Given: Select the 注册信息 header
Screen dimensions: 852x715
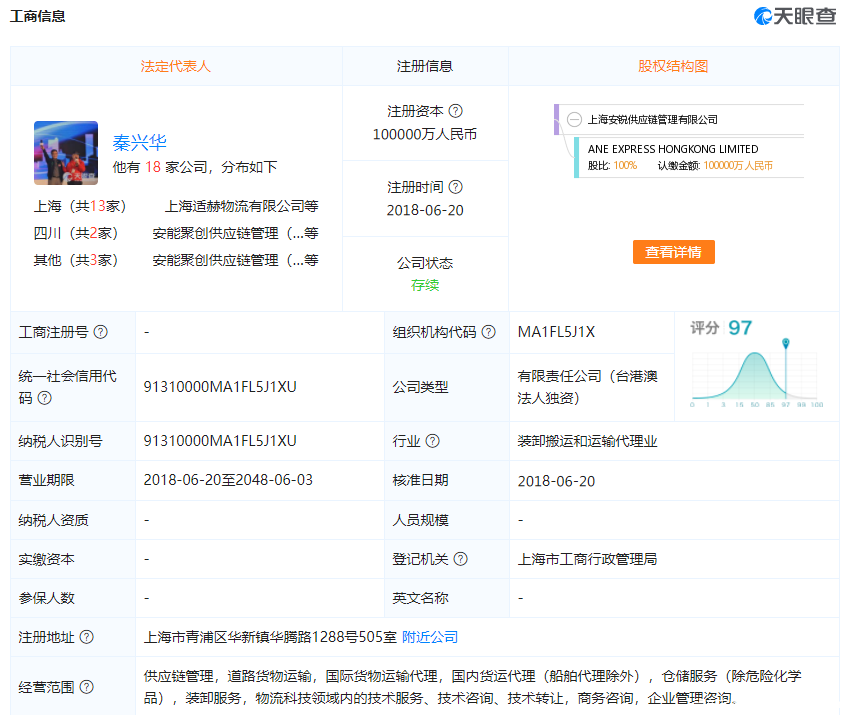Looking at the screenshot, I should (x=425, y=66).
